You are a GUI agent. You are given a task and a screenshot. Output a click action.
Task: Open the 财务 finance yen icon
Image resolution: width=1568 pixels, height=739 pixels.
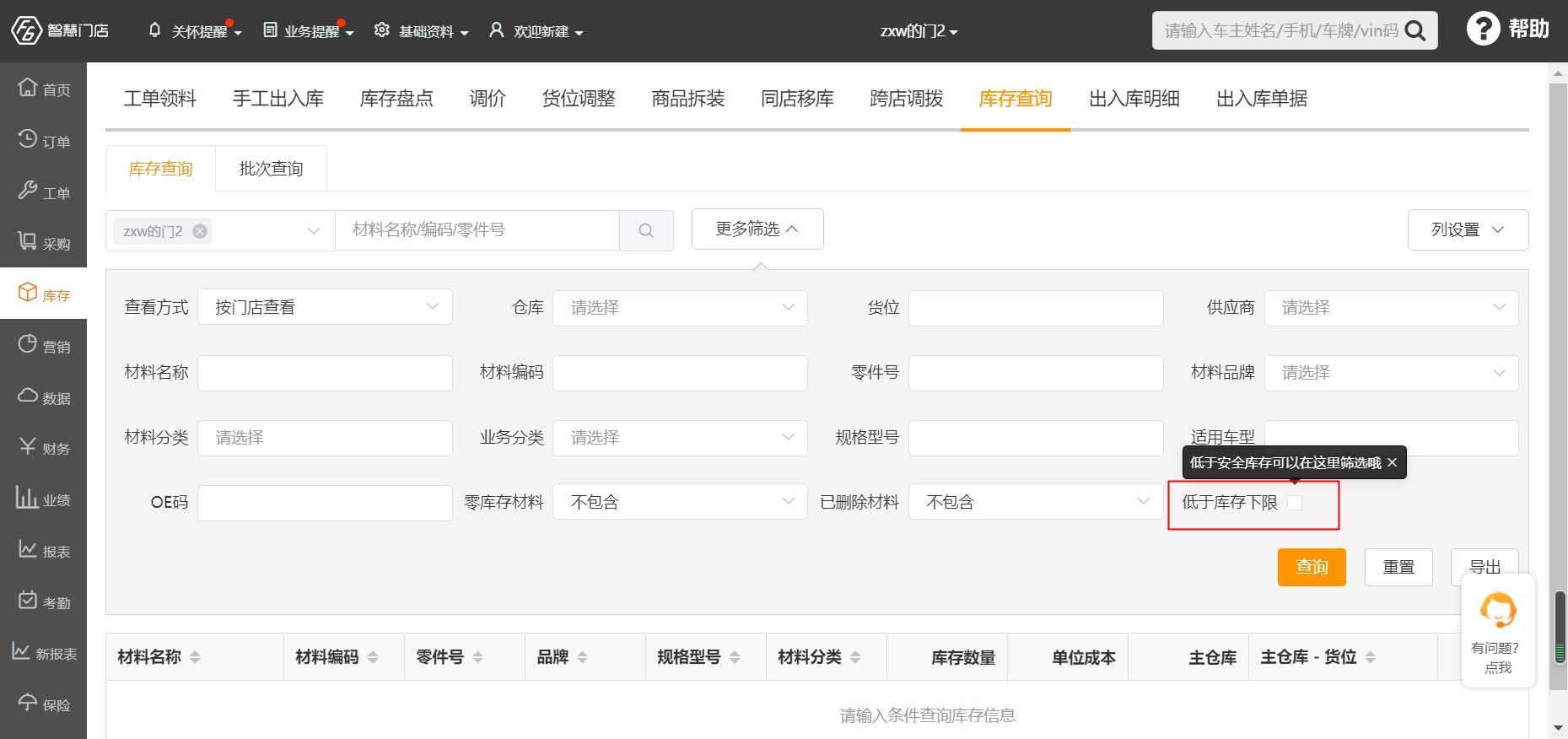pos(28,445)
